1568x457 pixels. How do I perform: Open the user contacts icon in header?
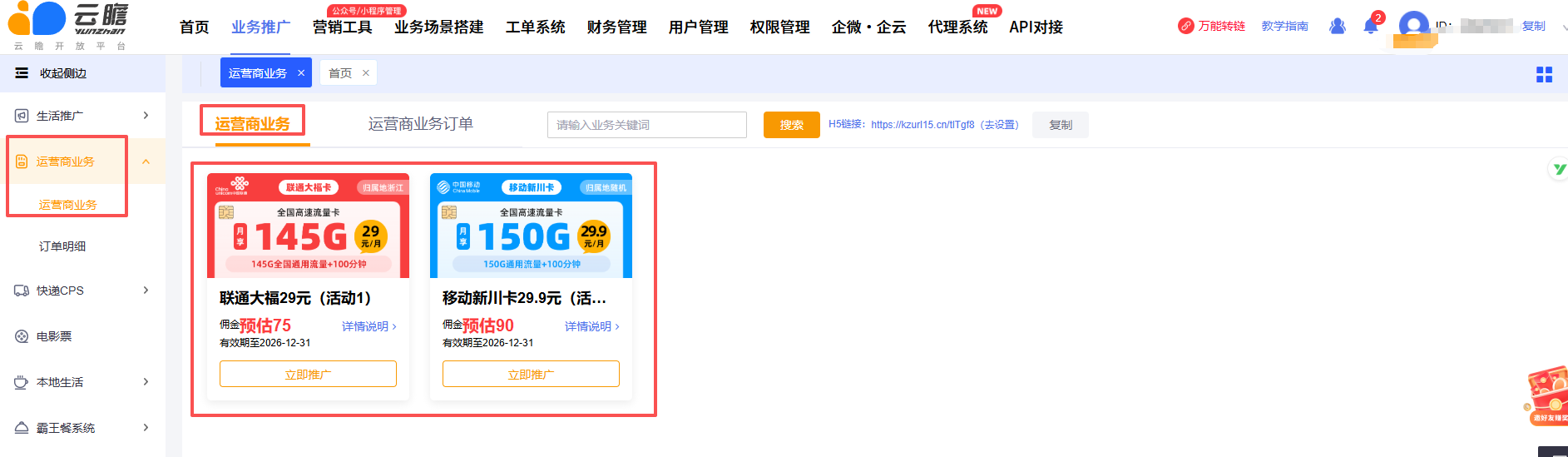pos(1337,27)
